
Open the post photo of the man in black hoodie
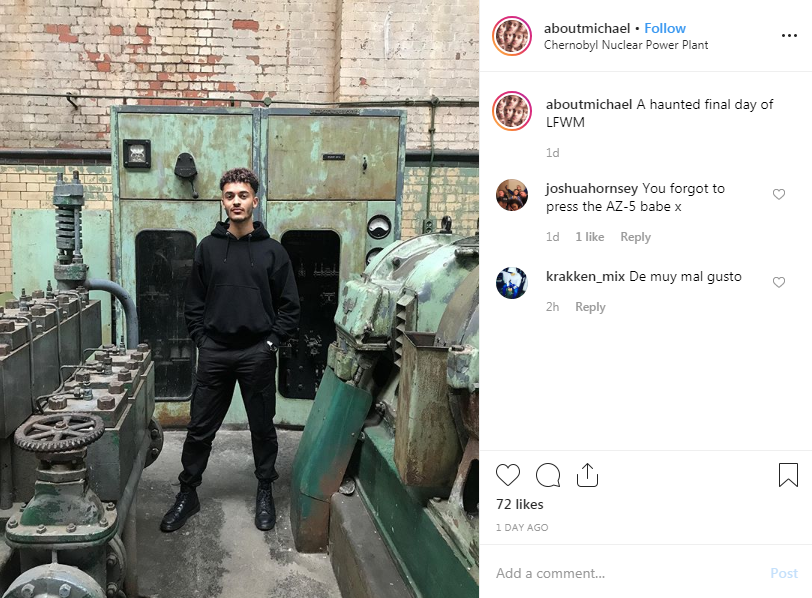239,299
